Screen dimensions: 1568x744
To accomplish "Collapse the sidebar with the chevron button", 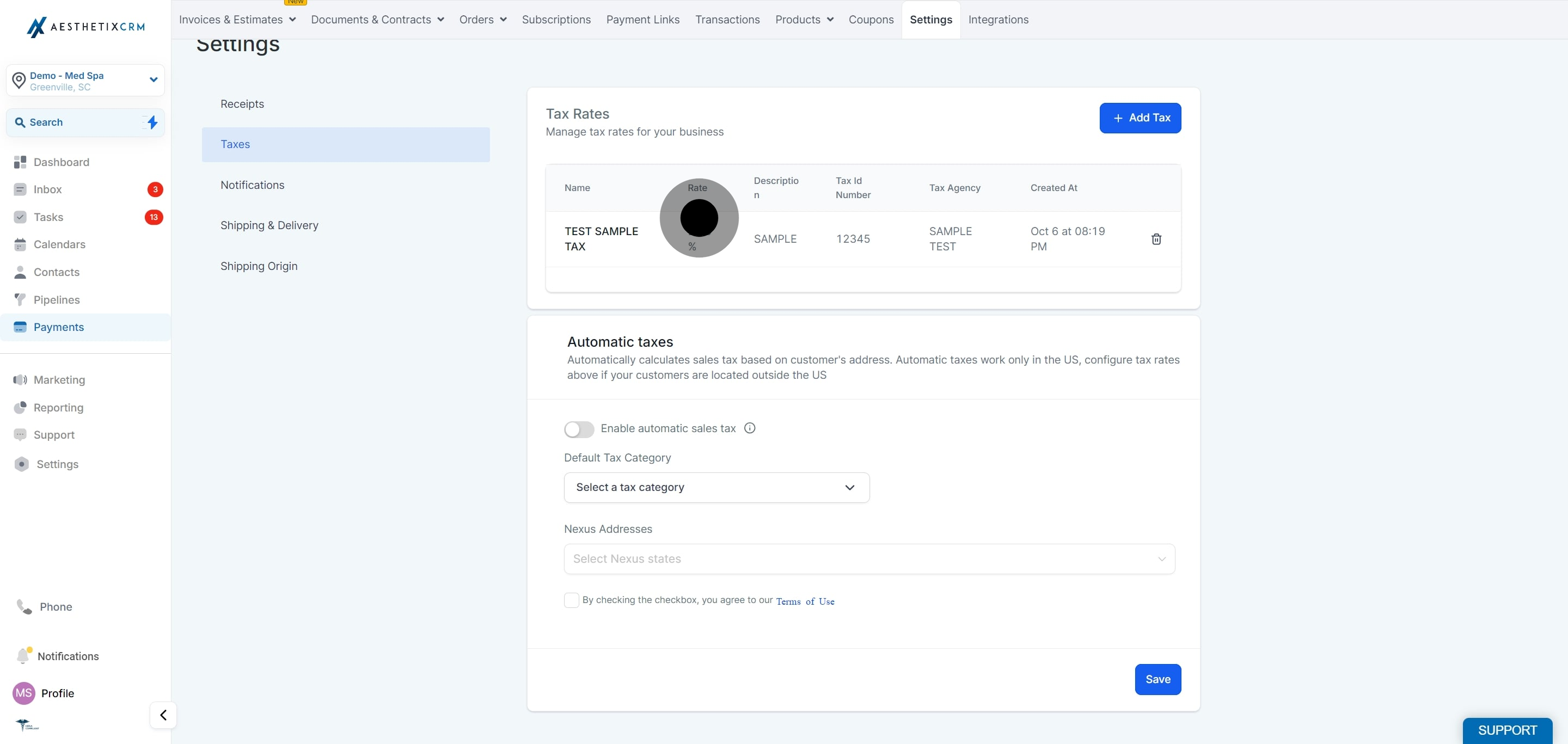I will point(163,715).
